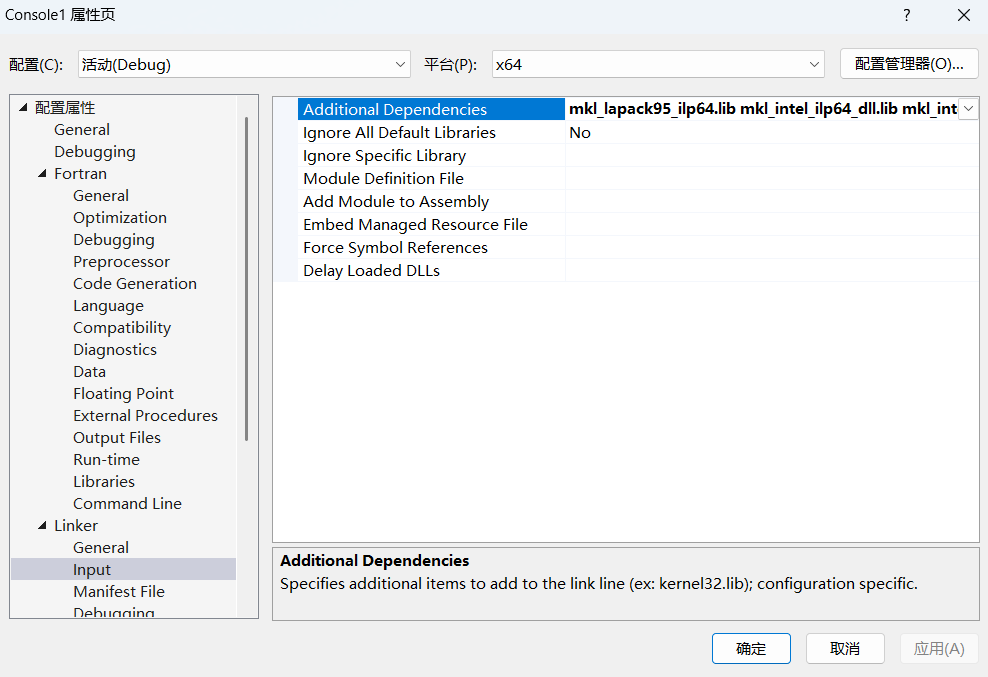The height and width of the screenshot is (677, 988).
Task: Click the 确定 OK button
Action: tap(751, 649)
